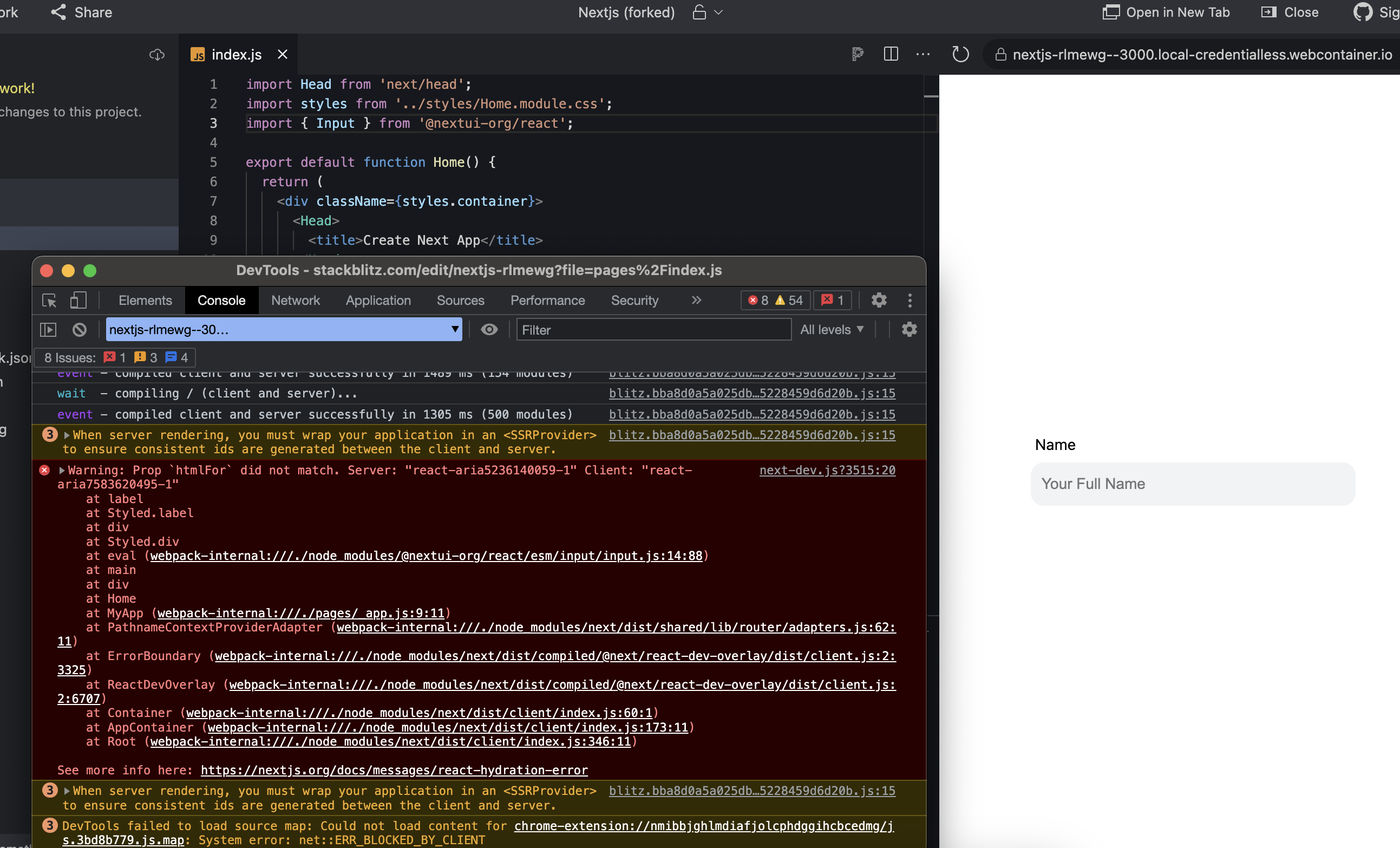Click the preview reload icon

click(960, 55)
